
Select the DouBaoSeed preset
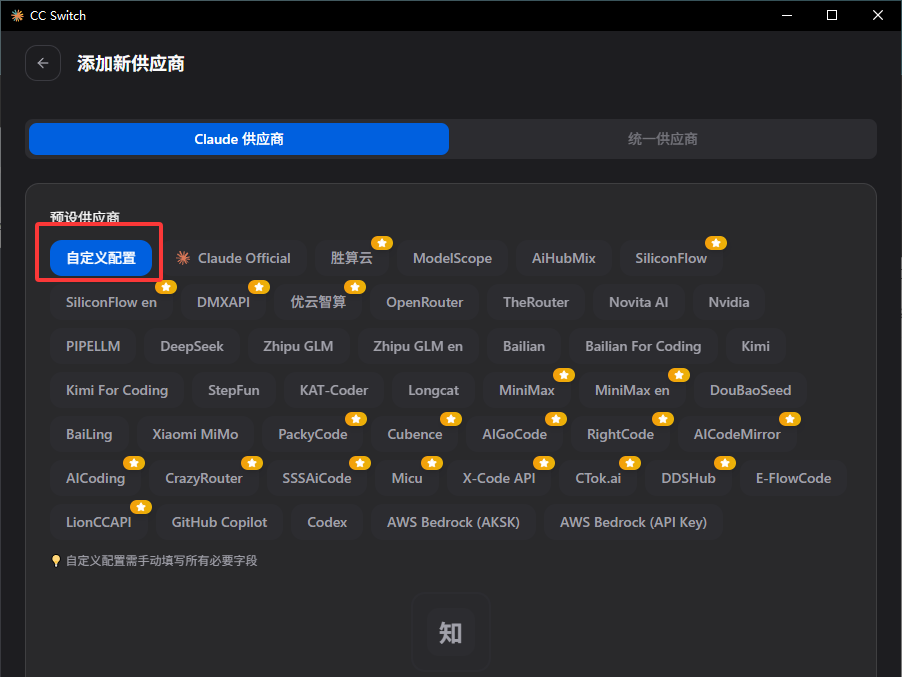(x=750, y=390)
